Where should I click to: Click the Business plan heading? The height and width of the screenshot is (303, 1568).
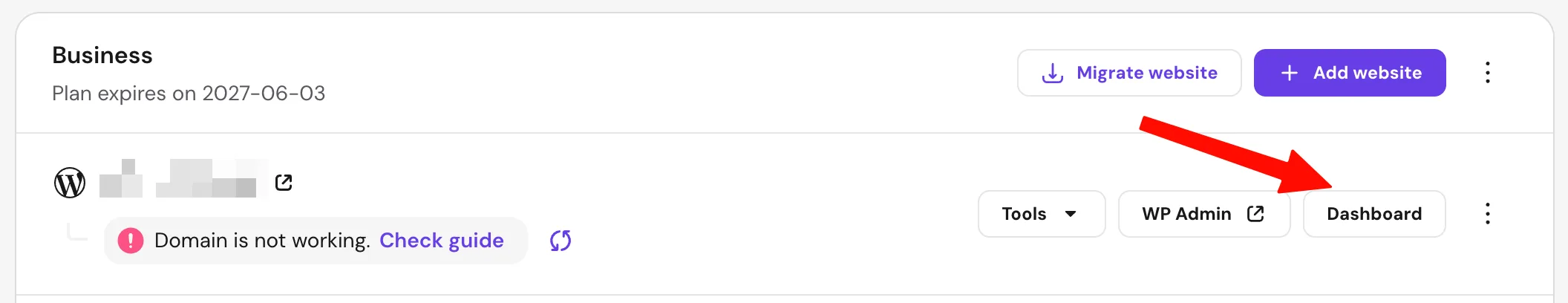(102, 56)
